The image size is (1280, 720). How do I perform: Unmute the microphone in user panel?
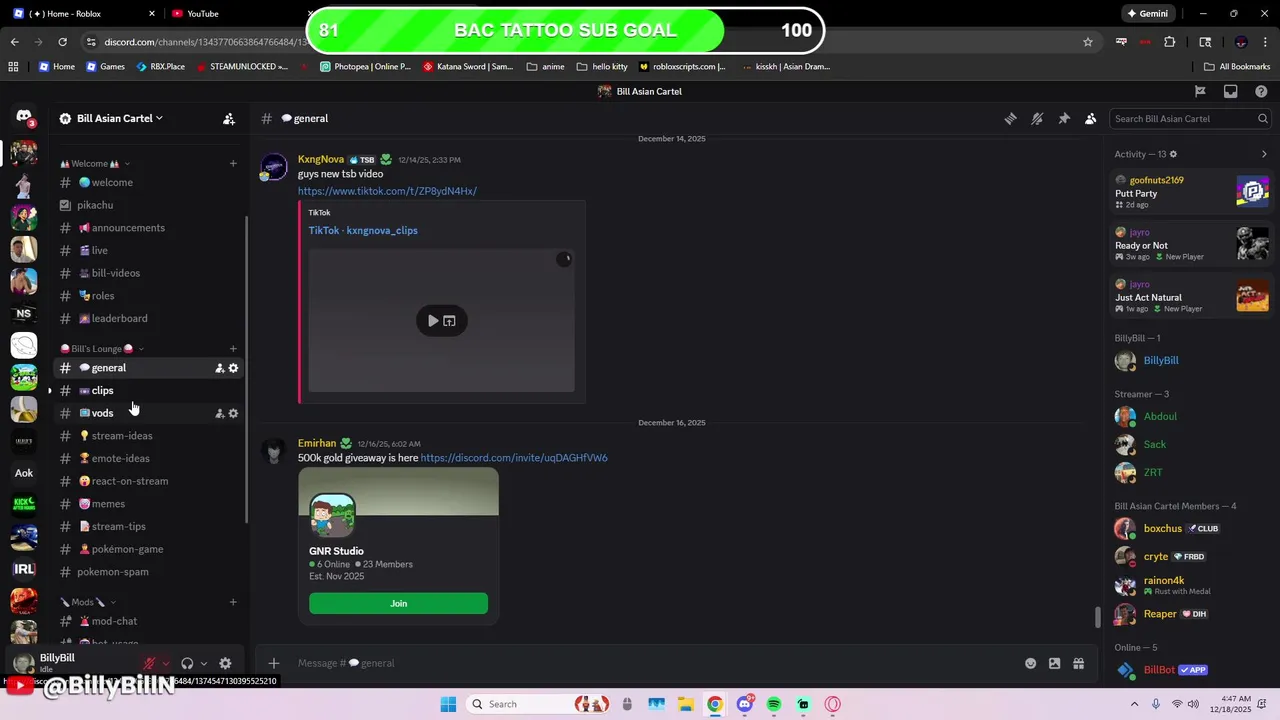pos(149,663)
